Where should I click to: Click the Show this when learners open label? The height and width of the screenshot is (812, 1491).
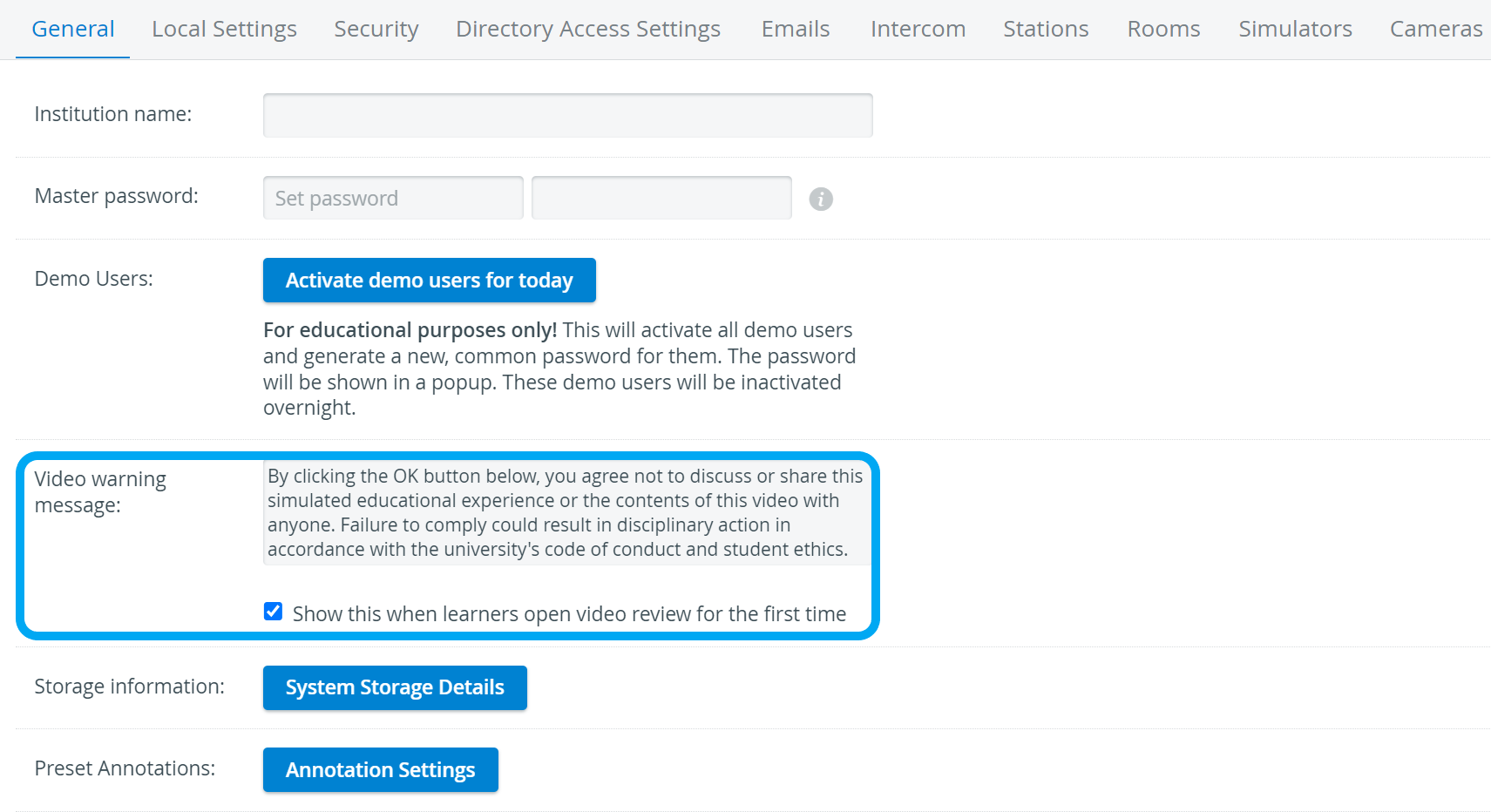570,614
